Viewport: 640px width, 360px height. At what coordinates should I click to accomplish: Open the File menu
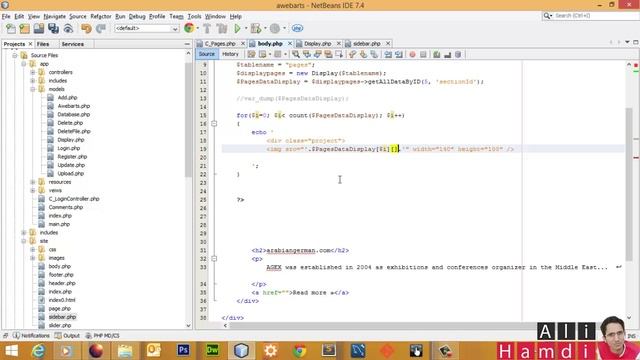(6, 16)
